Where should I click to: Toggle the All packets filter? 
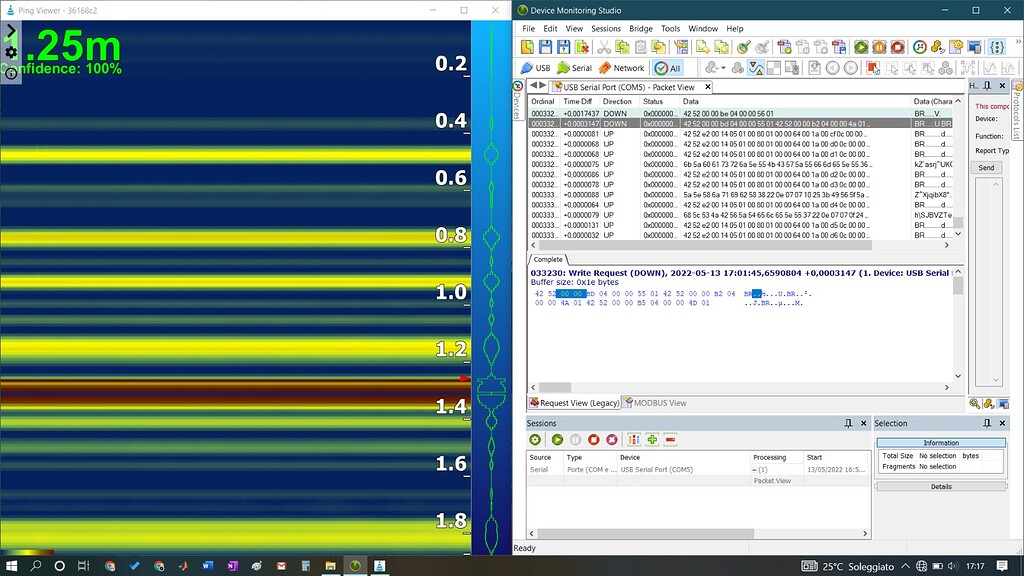[668, 67]
